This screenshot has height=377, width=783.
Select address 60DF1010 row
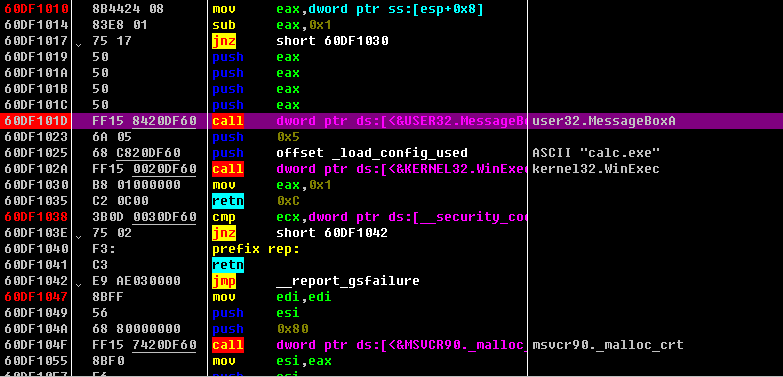tap(36, 9)
